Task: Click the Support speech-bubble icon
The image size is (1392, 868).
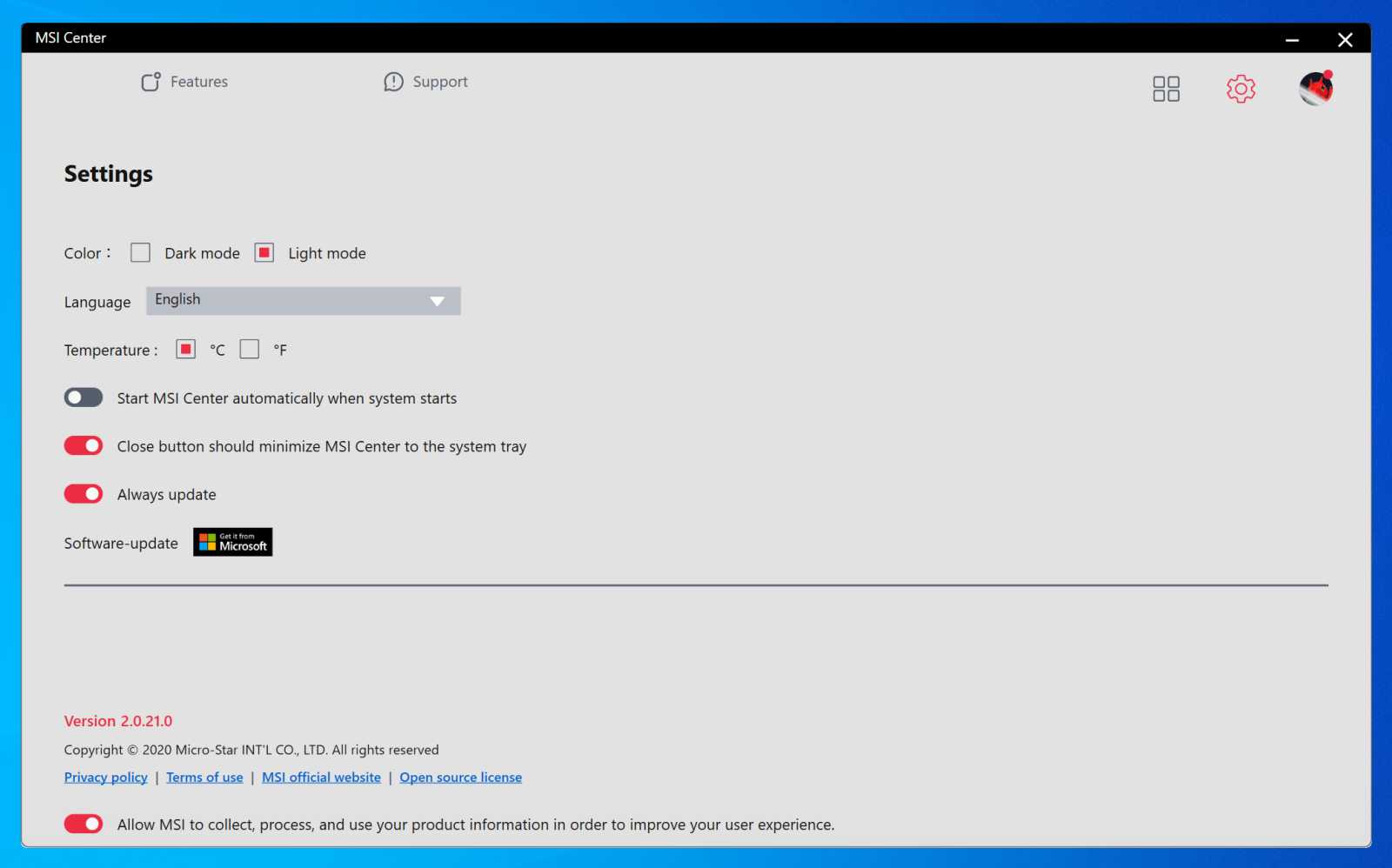Action: [393, 82]
